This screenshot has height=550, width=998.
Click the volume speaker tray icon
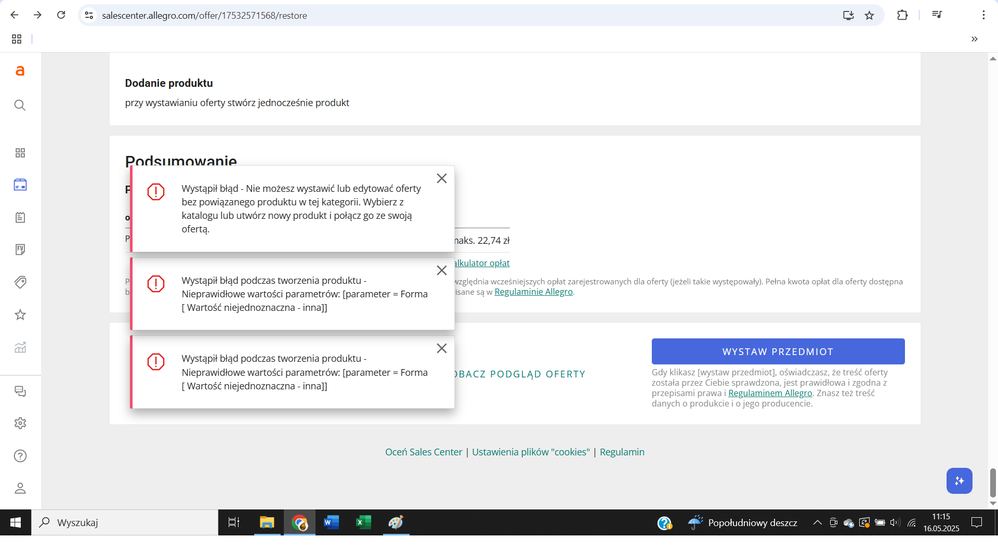(x=894, y=523)
